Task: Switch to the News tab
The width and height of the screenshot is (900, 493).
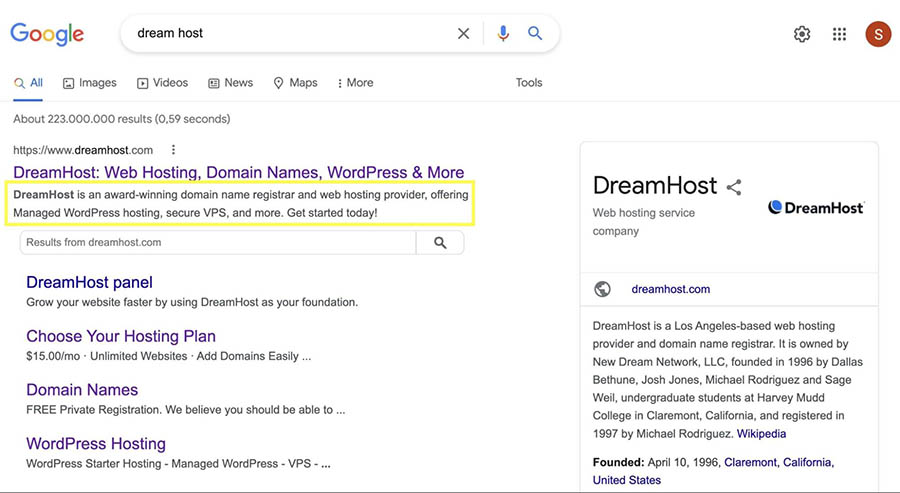Action: coord(231,83)
